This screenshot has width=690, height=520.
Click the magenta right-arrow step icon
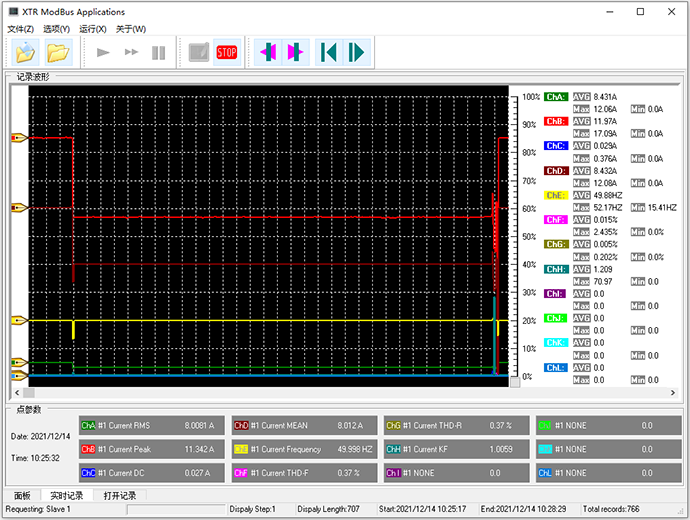(295, 51)
